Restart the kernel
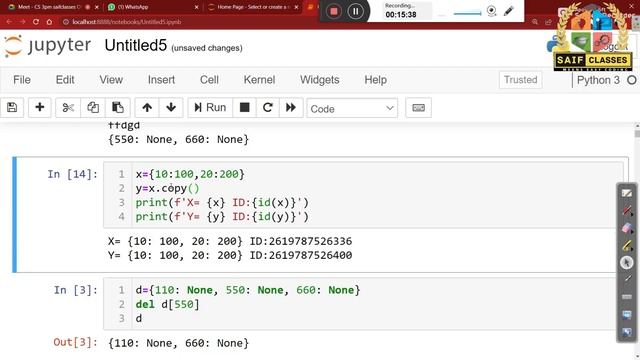This screenshot has height=360, width=640. [268, 108]
